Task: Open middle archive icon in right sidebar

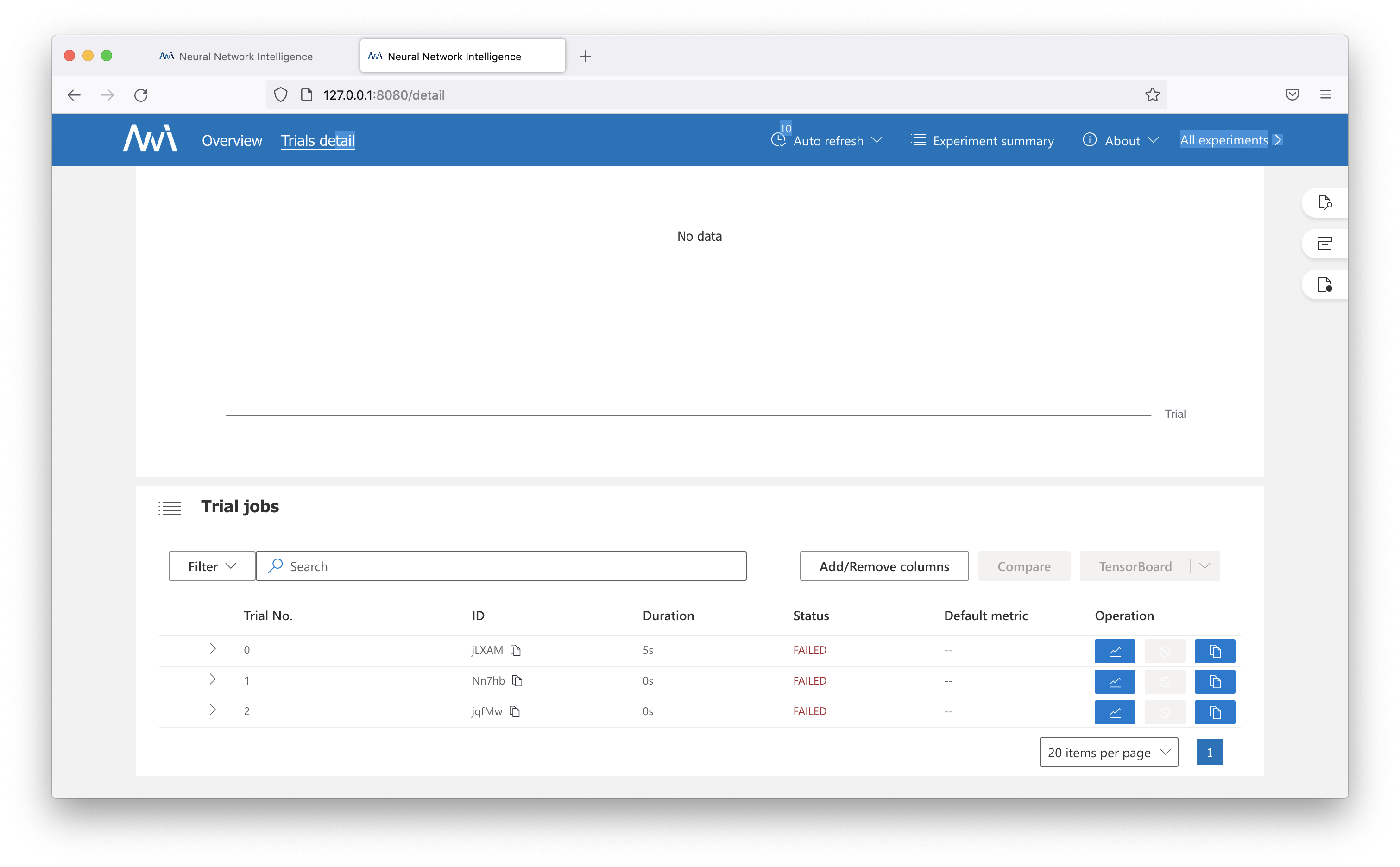Action: pyautogui.click(x=1324, y=244)
